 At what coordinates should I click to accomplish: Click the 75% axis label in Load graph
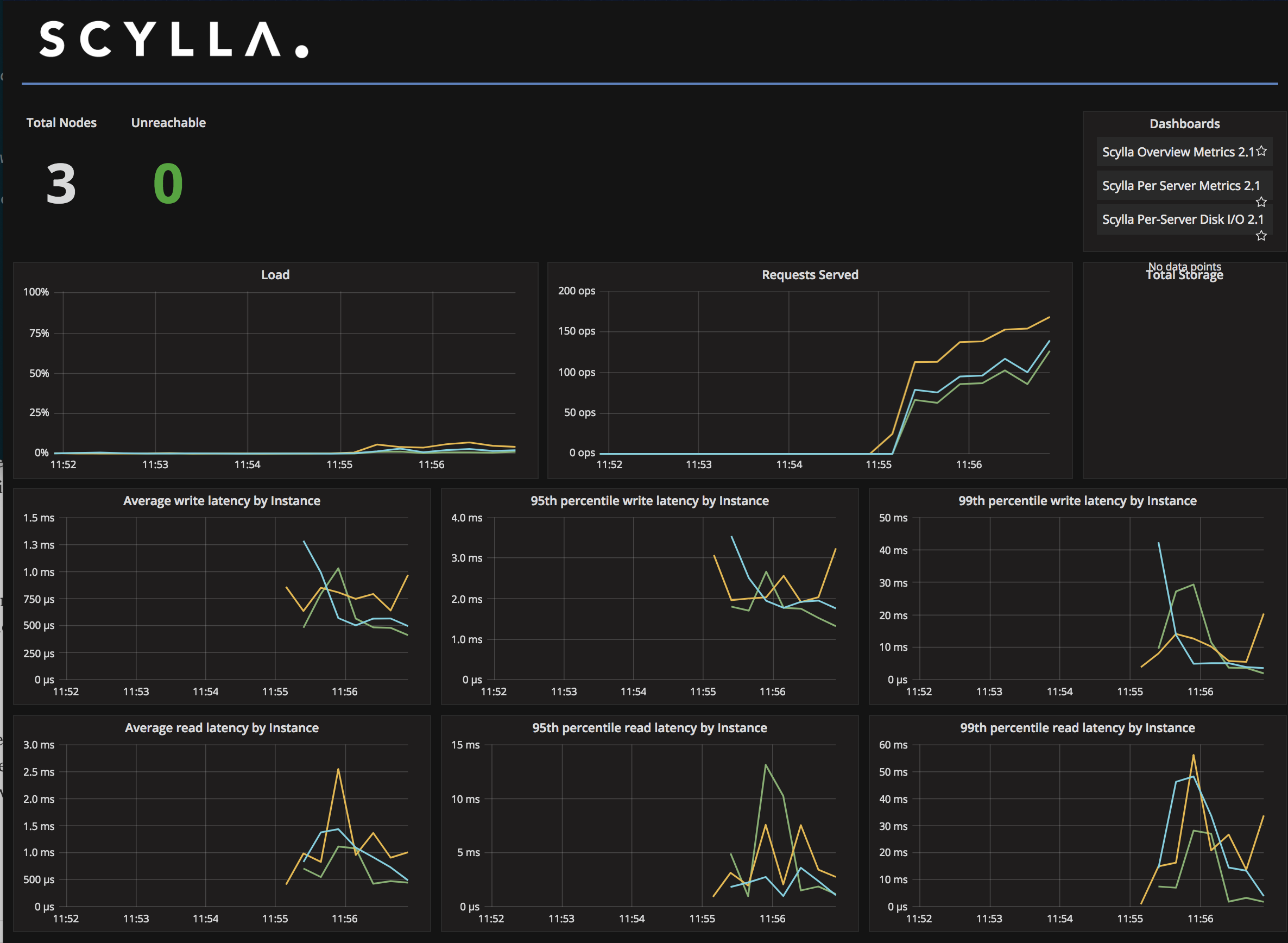pos(39,333)
